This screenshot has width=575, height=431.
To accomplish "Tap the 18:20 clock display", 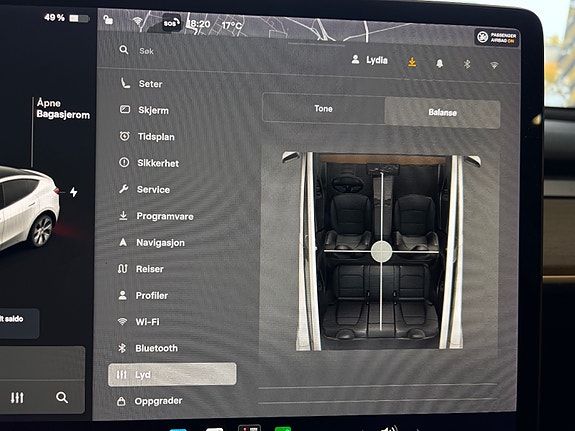I will tap(199, 24).
